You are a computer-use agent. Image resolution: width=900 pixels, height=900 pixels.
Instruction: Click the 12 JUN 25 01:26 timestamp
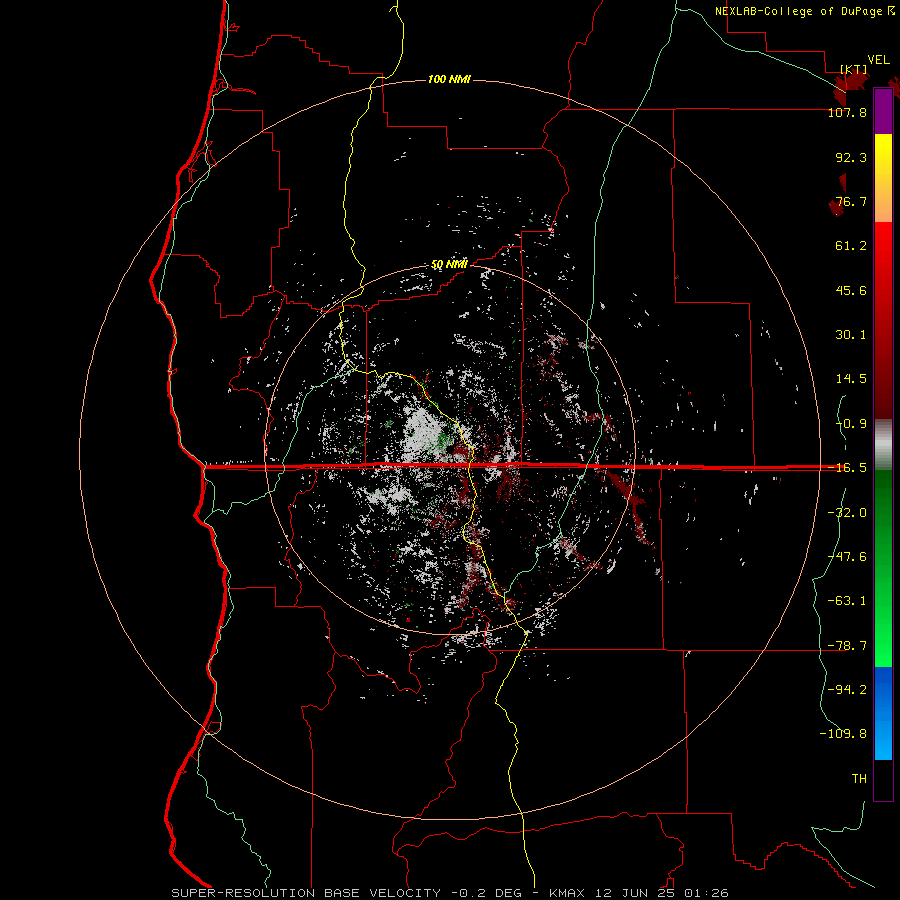pos(662,893)
